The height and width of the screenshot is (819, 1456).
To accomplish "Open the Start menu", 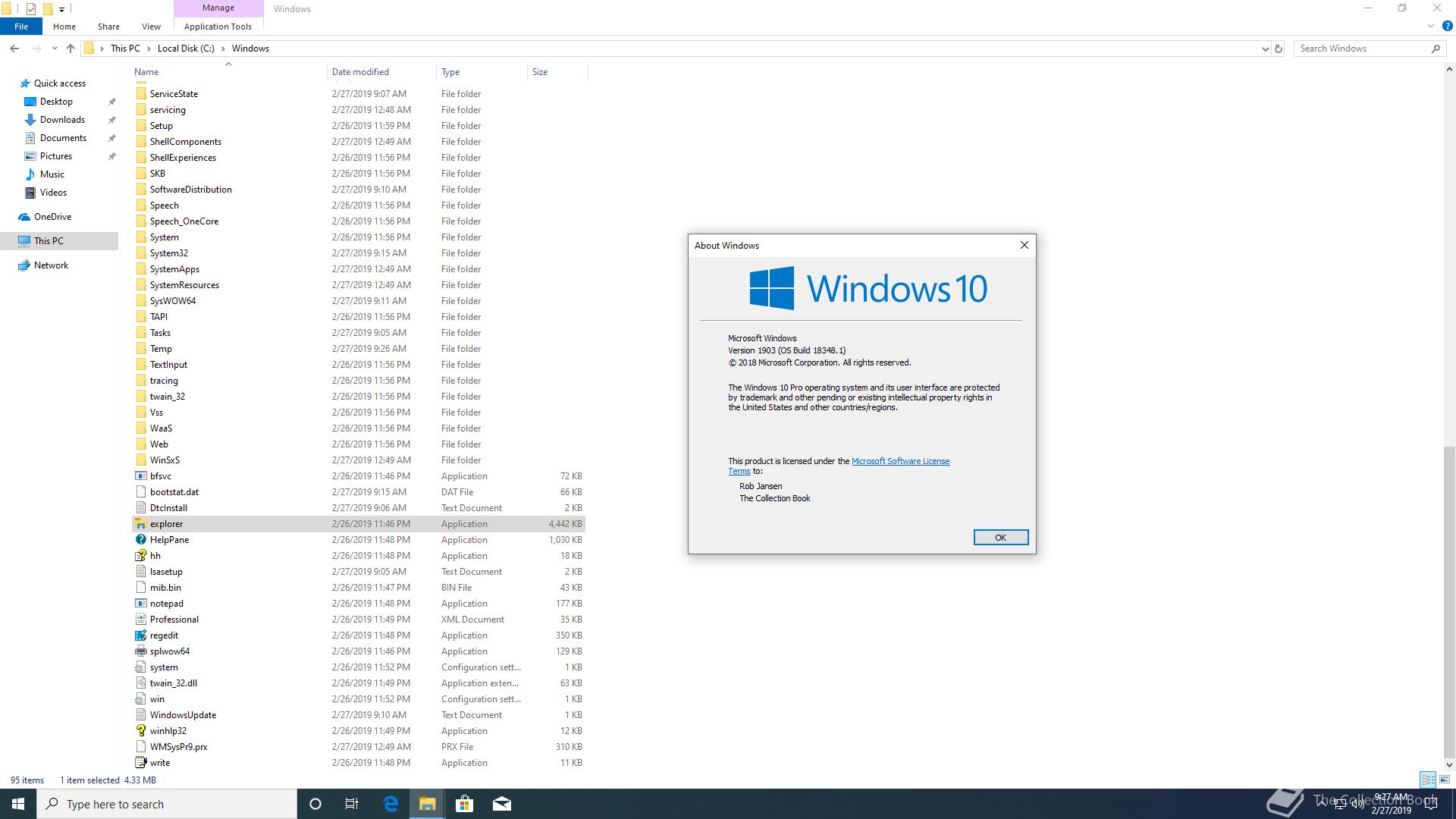I will coord(18,804).
